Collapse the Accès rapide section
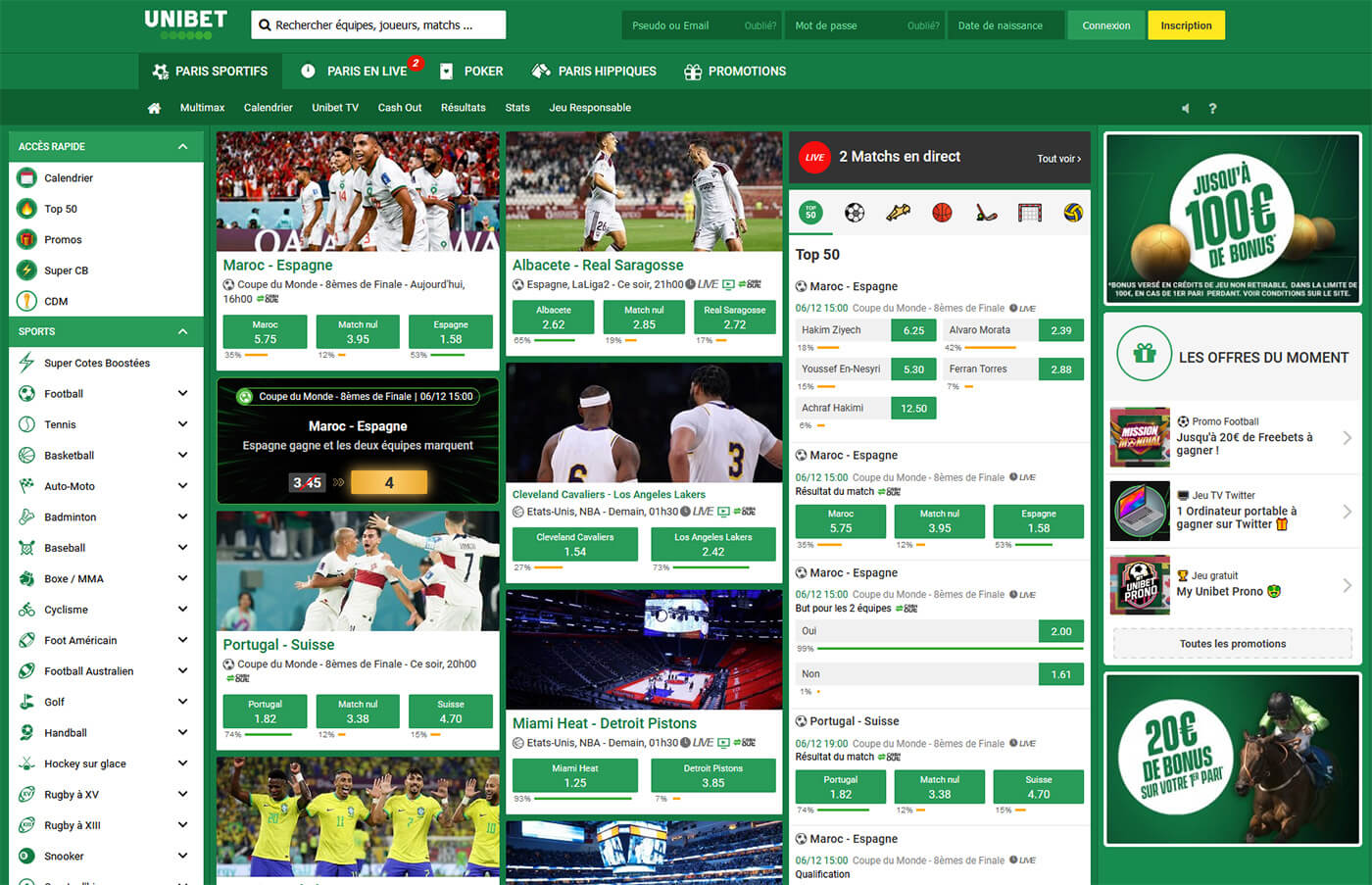1372x885 pixels. (182, 146)
